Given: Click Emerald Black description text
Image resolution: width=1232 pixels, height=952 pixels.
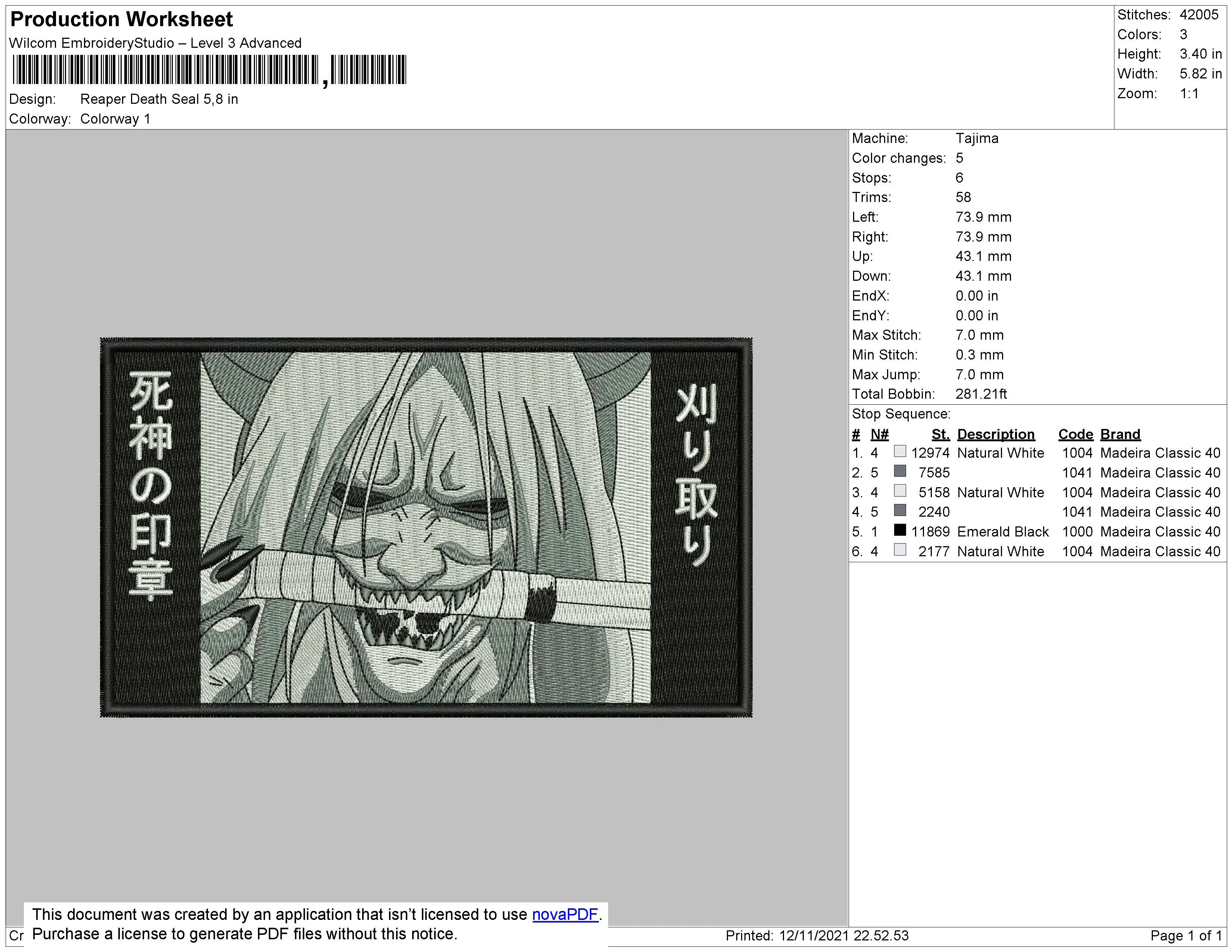Looking at the screenshot, I should coord(1003,532).
